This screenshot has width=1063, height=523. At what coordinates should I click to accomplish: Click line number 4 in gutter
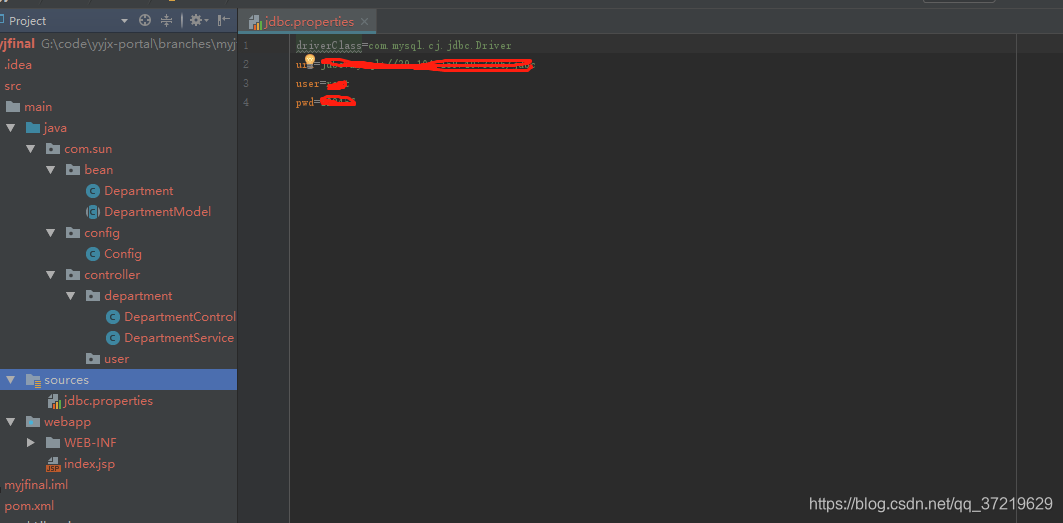(x=245, y=102)
